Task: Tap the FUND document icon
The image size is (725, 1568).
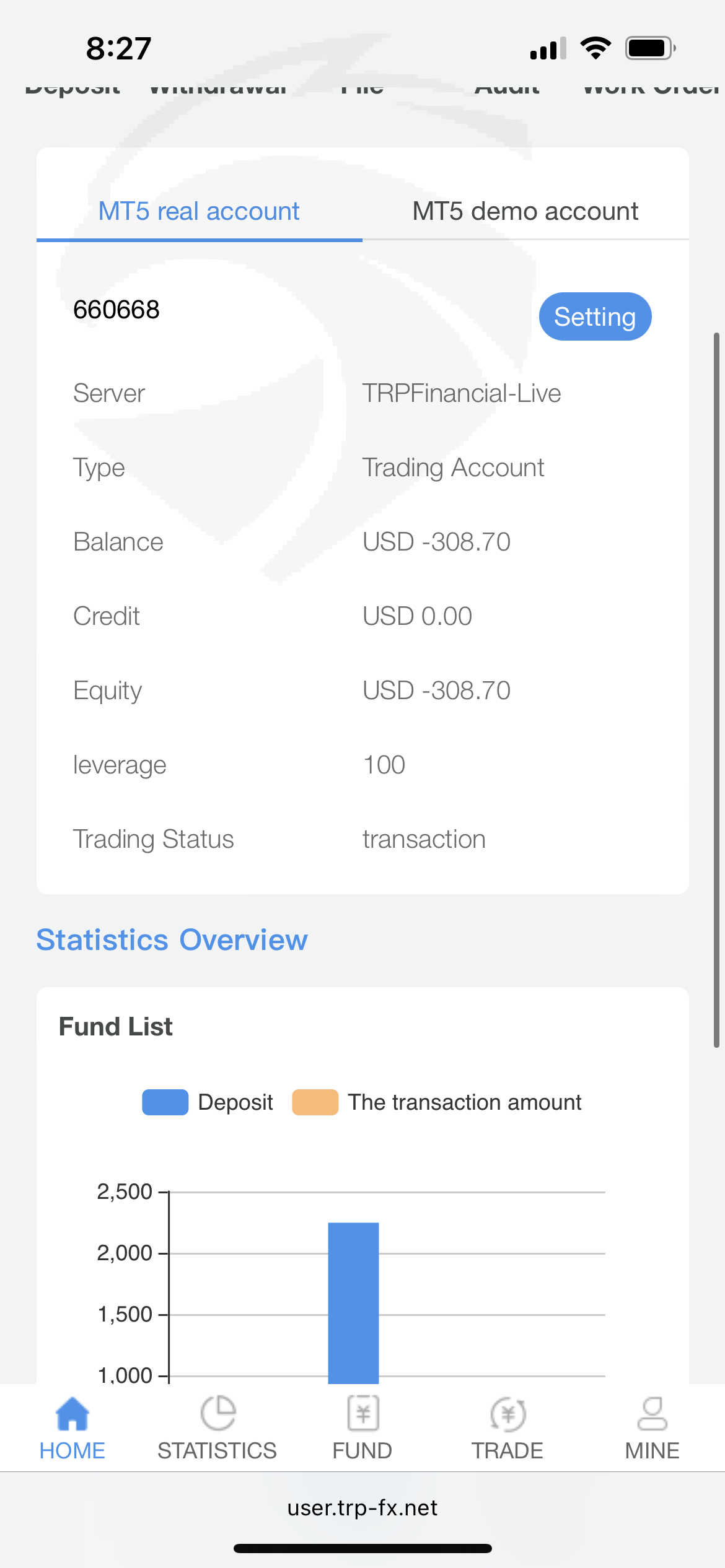Action: pos(362,1414)
